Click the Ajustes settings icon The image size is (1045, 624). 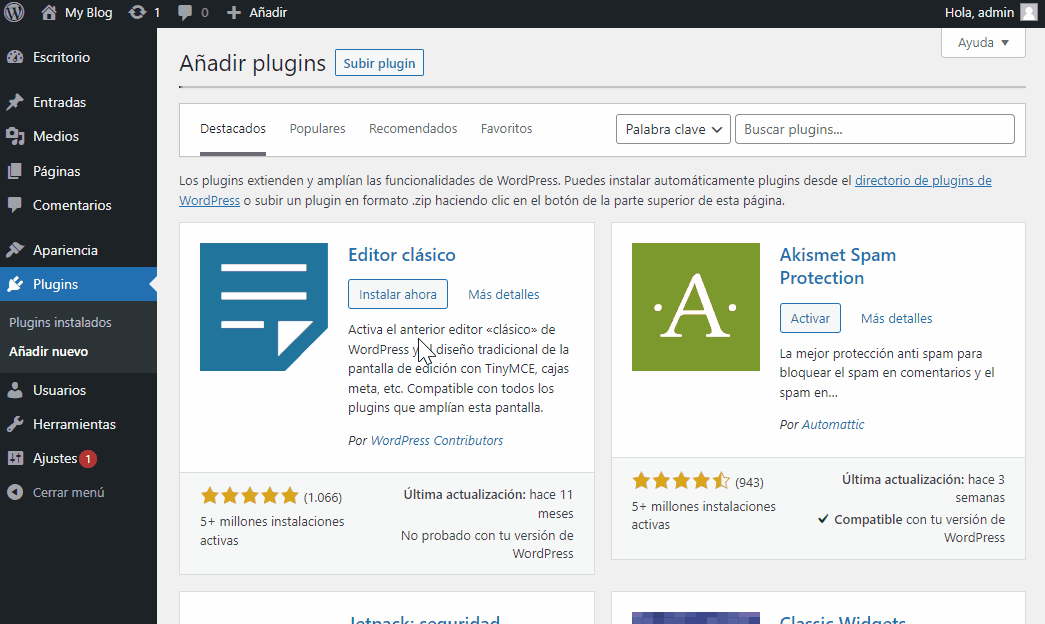[x=15, y=458]
